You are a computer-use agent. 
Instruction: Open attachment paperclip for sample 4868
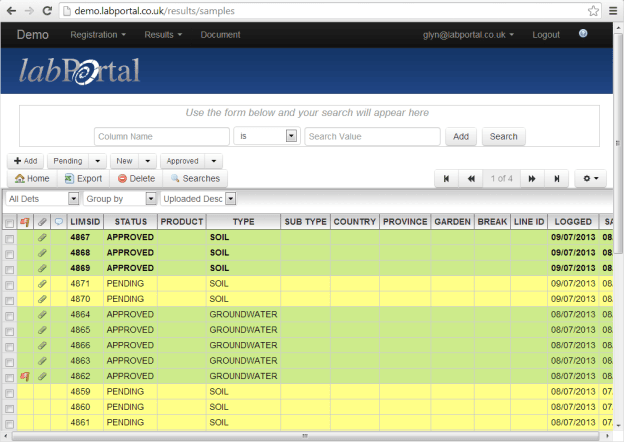42,253
